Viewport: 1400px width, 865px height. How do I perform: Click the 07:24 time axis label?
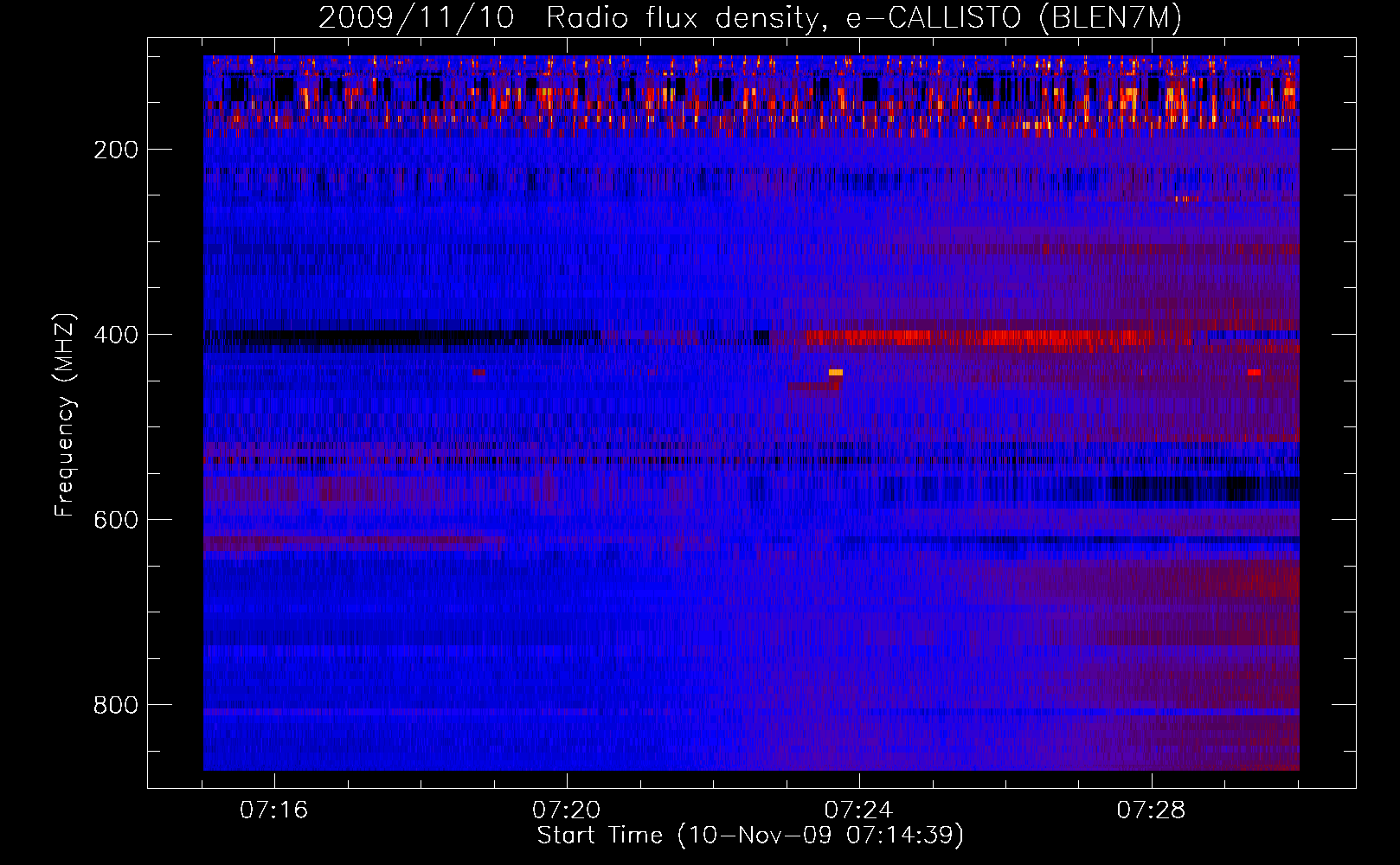tap(858, 811)
